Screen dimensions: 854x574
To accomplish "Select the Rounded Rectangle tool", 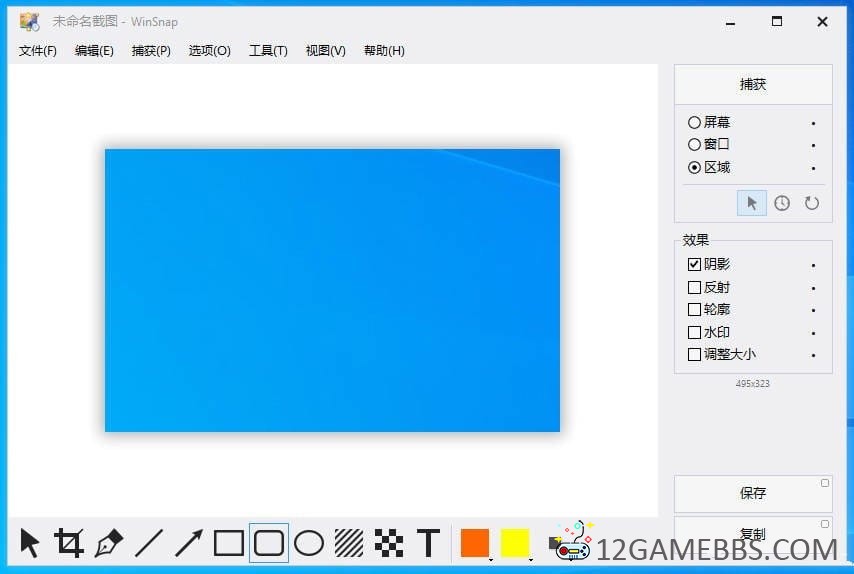I will 269,543.
